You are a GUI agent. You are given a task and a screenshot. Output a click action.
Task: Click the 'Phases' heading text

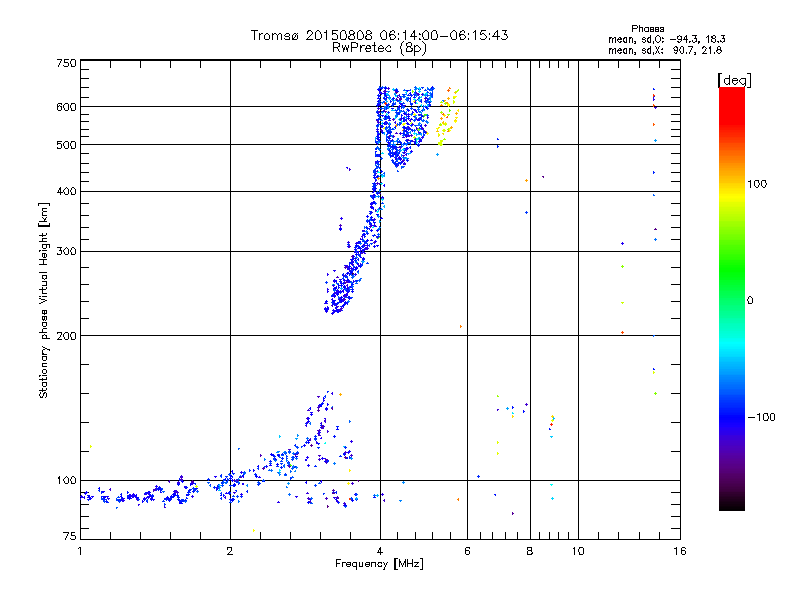pyautogui.click(x=647, y=29)
